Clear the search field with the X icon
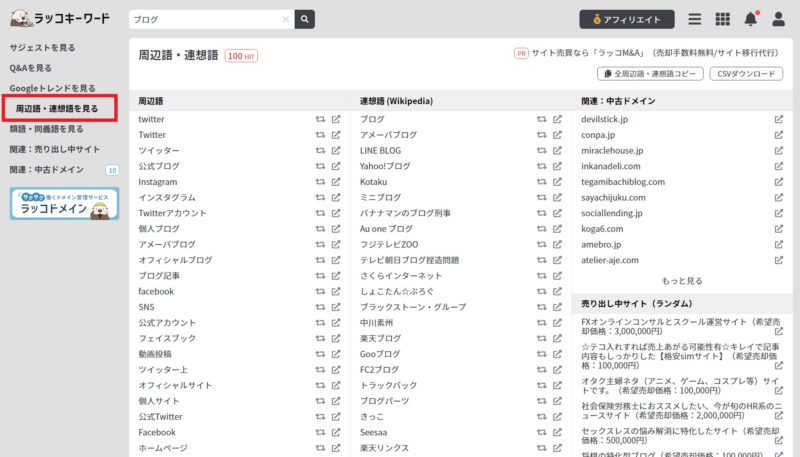The width and height of the screenshot is (800, 457). [286, 19]
